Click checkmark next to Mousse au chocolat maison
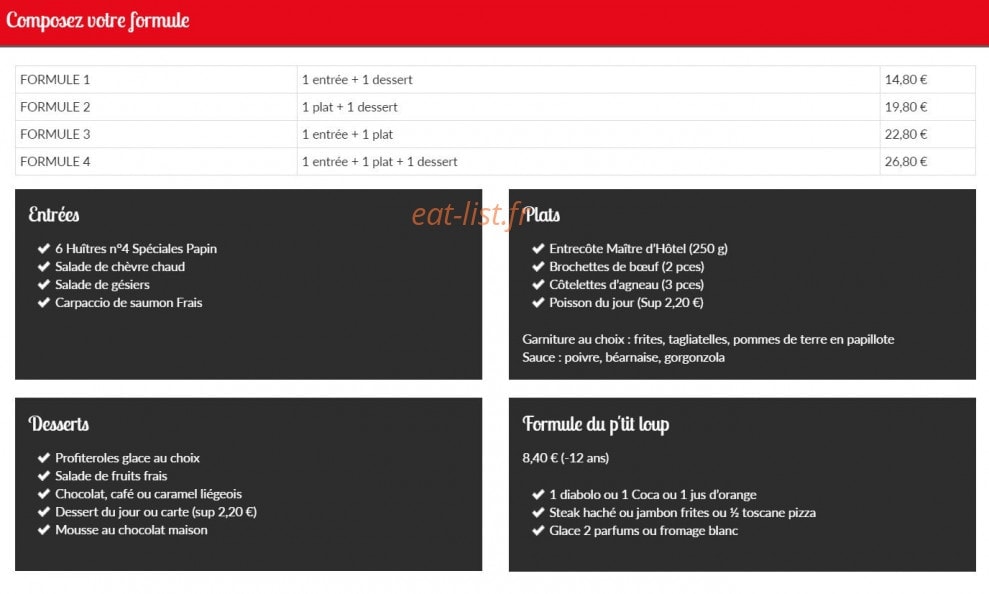Image resolution: width=989 pixels, height=594 pixels. click(44, 530)
